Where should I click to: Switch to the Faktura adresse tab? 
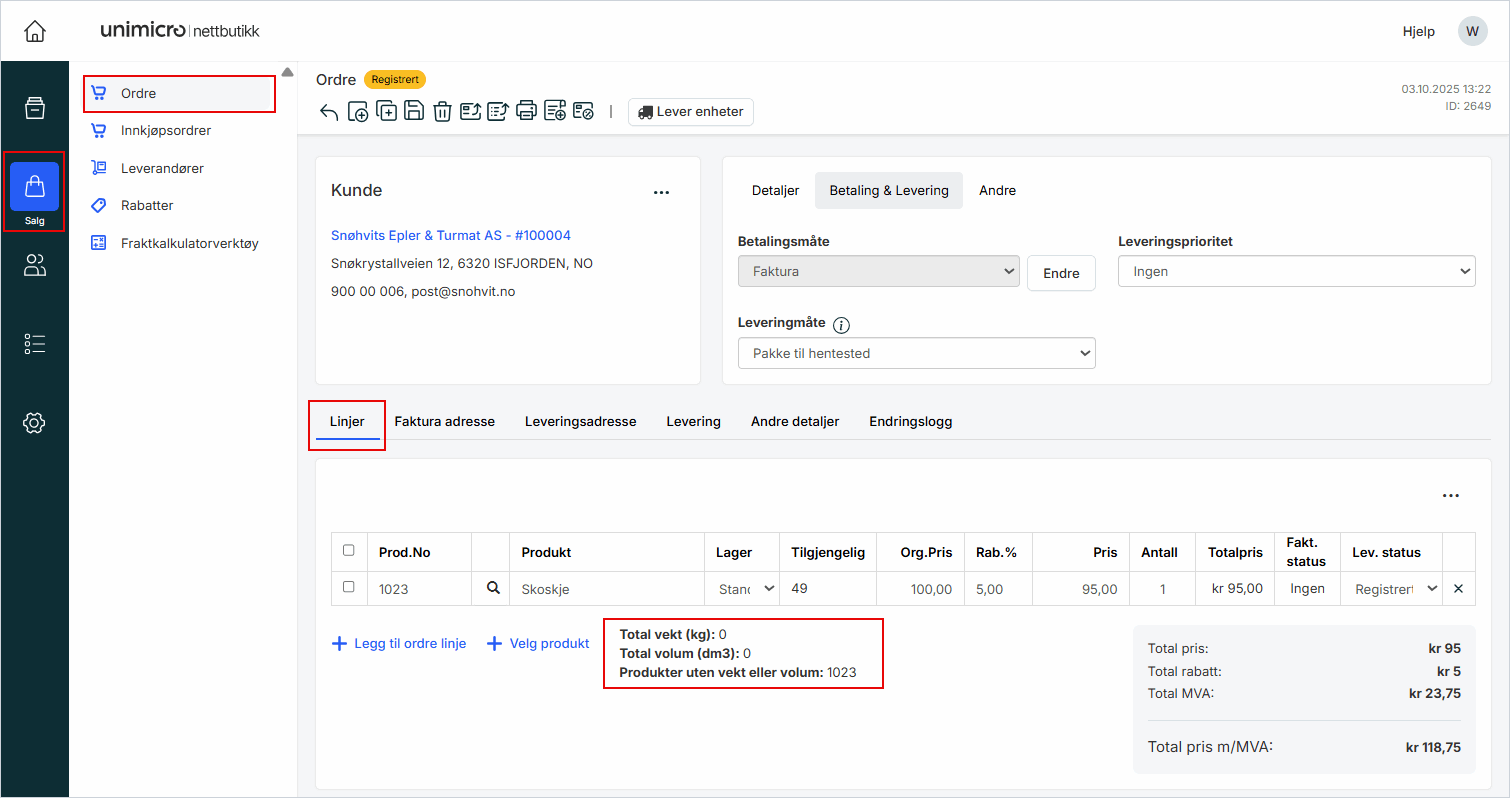(x=444, y=421)
